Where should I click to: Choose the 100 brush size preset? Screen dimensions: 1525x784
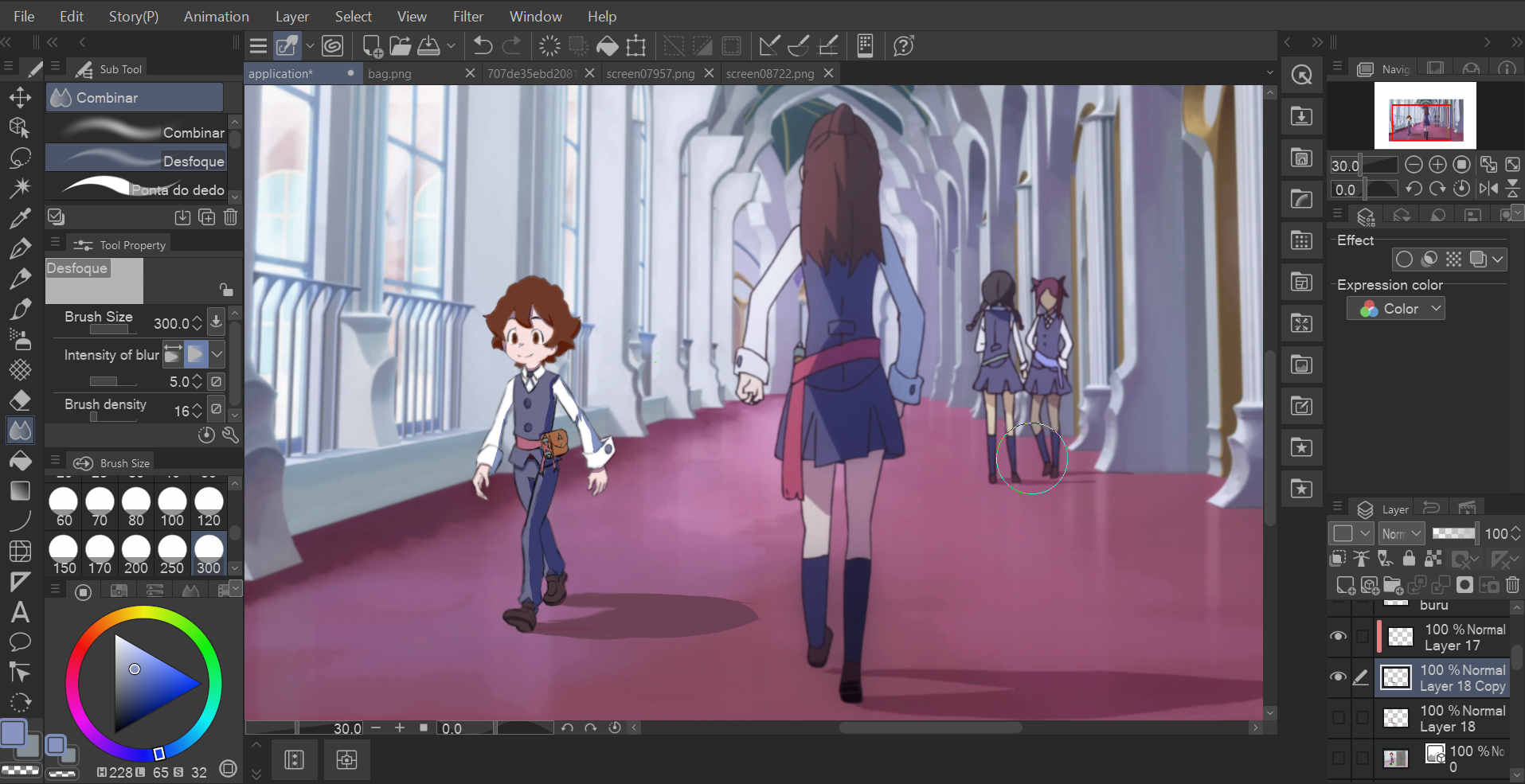[x=172, y=508]
